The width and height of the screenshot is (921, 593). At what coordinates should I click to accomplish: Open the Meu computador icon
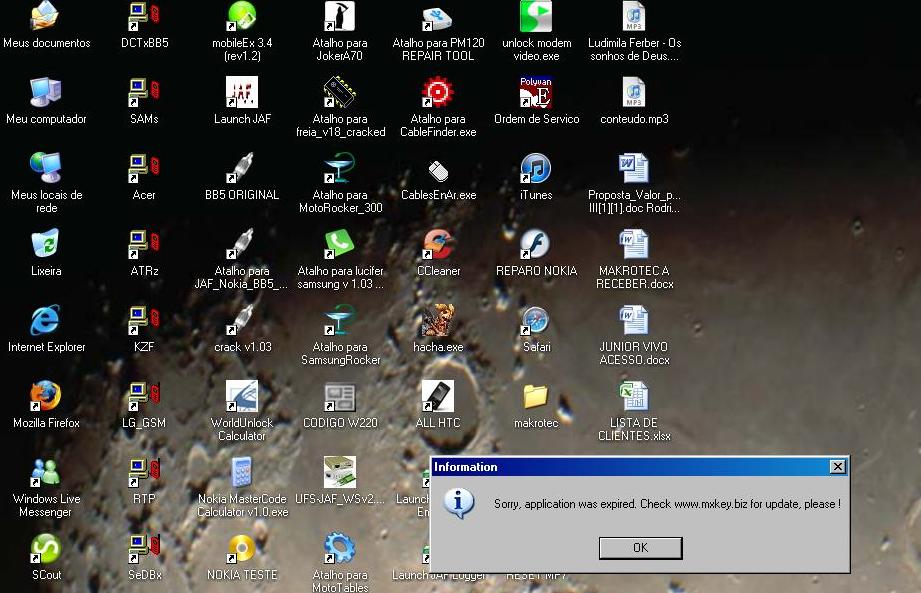(x=46, y=92)
